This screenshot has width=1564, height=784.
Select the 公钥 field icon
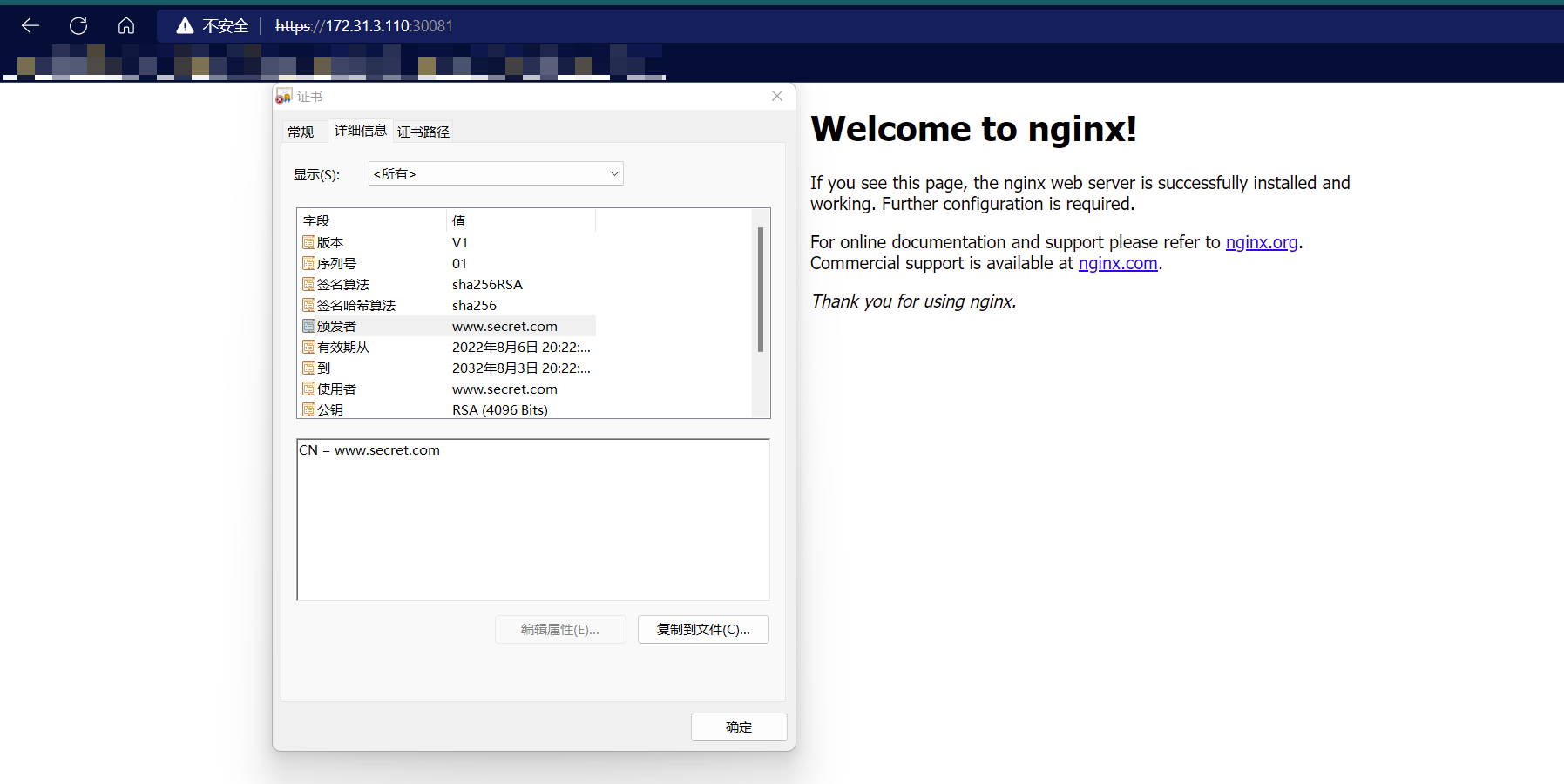coord(308,409)
